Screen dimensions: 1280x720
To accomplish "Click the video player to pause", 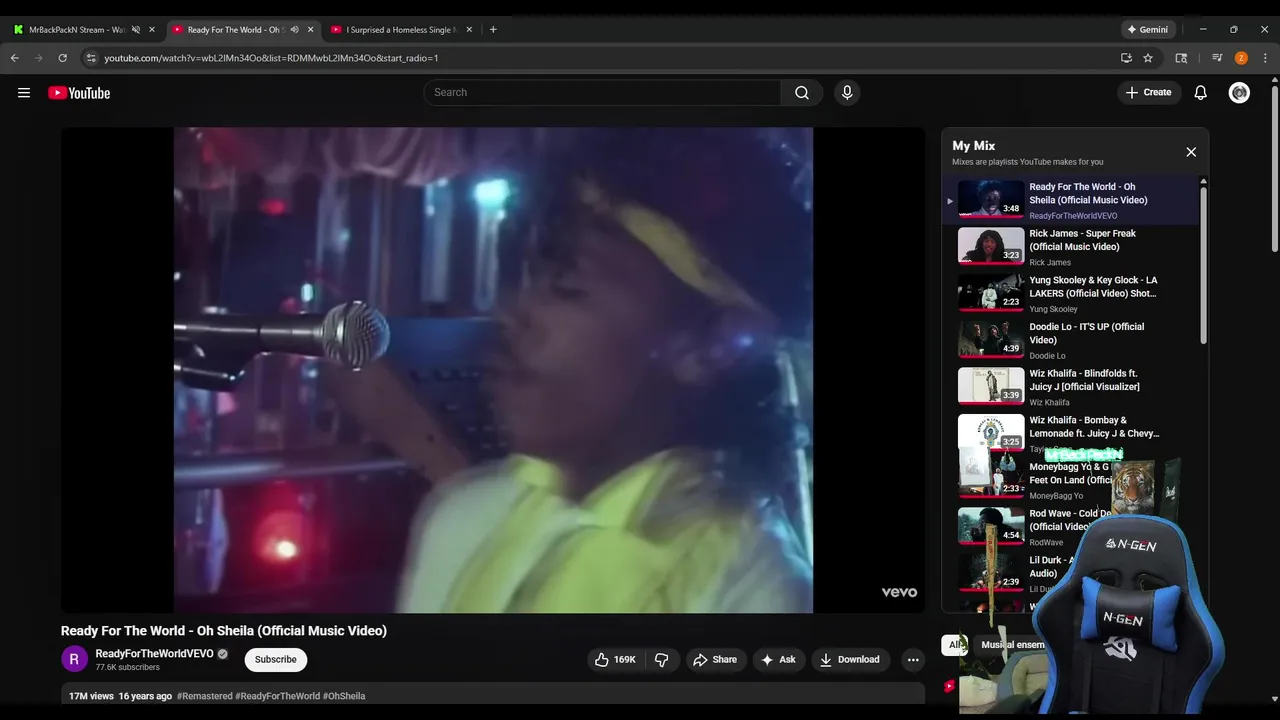I will coord(493,370).
